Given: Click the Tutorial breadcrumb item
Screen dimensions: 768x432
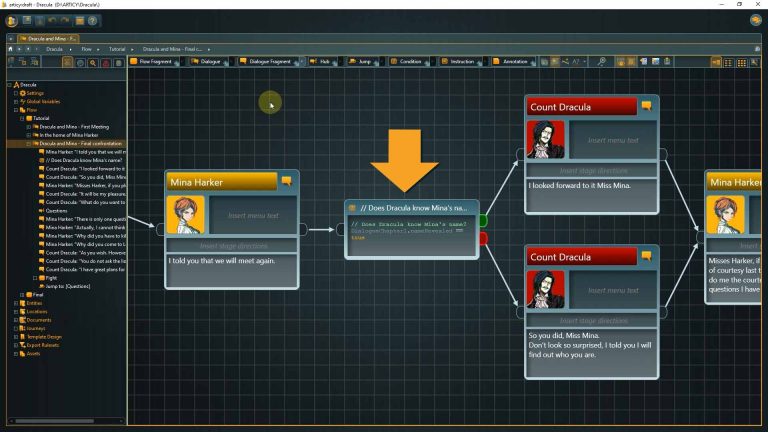Looking at the screenshot, I should point(117,49).
